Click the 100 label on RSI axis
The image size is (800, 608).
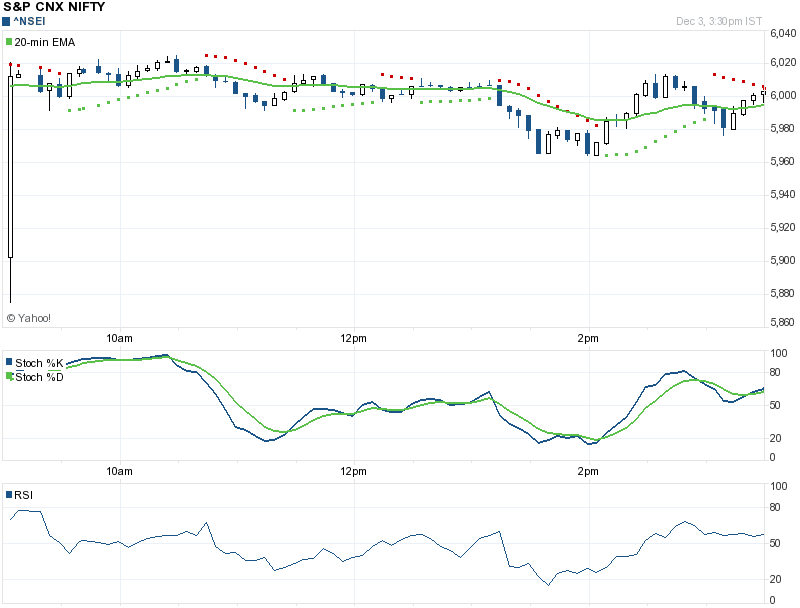(779, 487)
